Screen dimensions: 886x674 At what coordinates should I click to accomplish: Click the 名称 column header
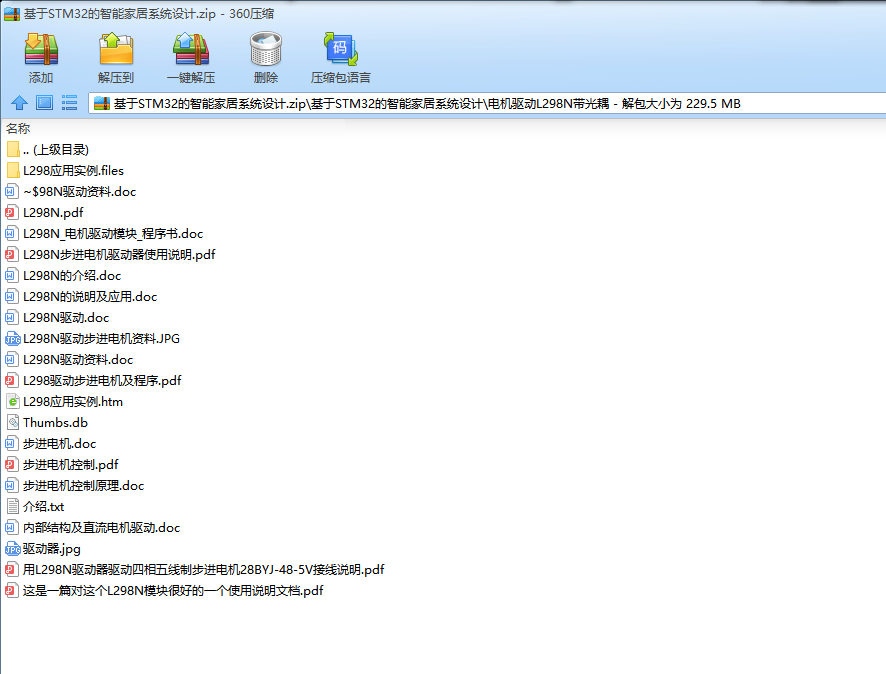tap(18, 128)
